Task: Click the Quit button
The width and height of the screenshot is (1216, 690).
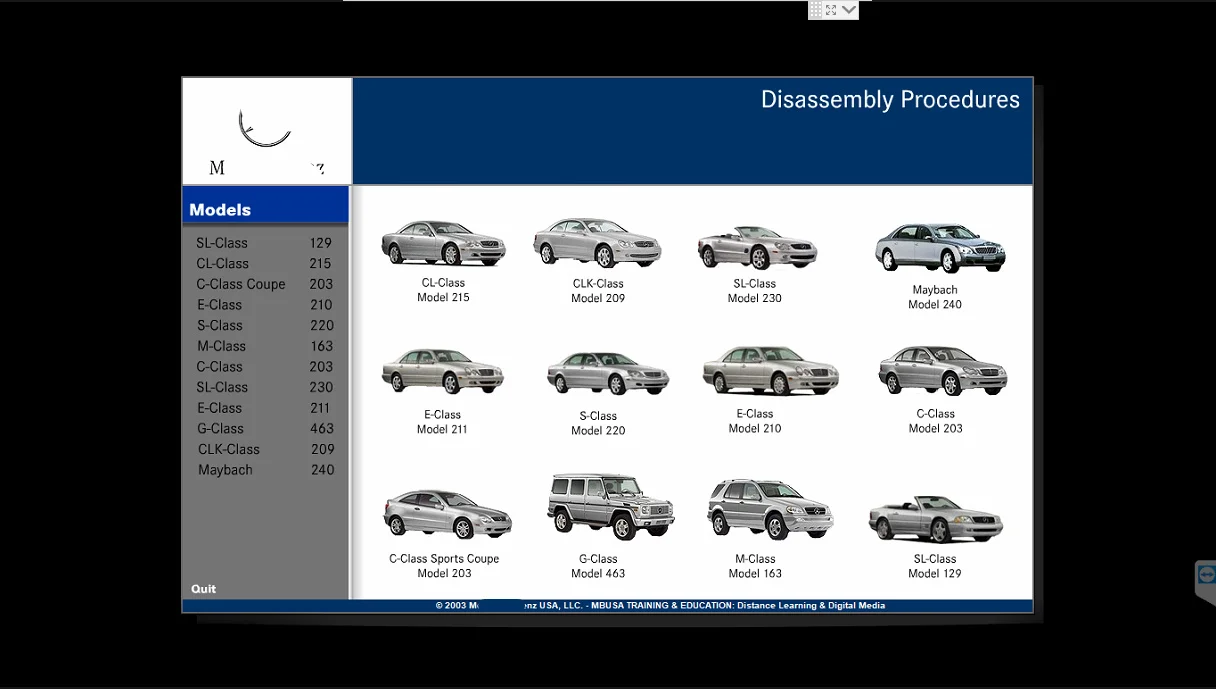Action: pos(203,589)
